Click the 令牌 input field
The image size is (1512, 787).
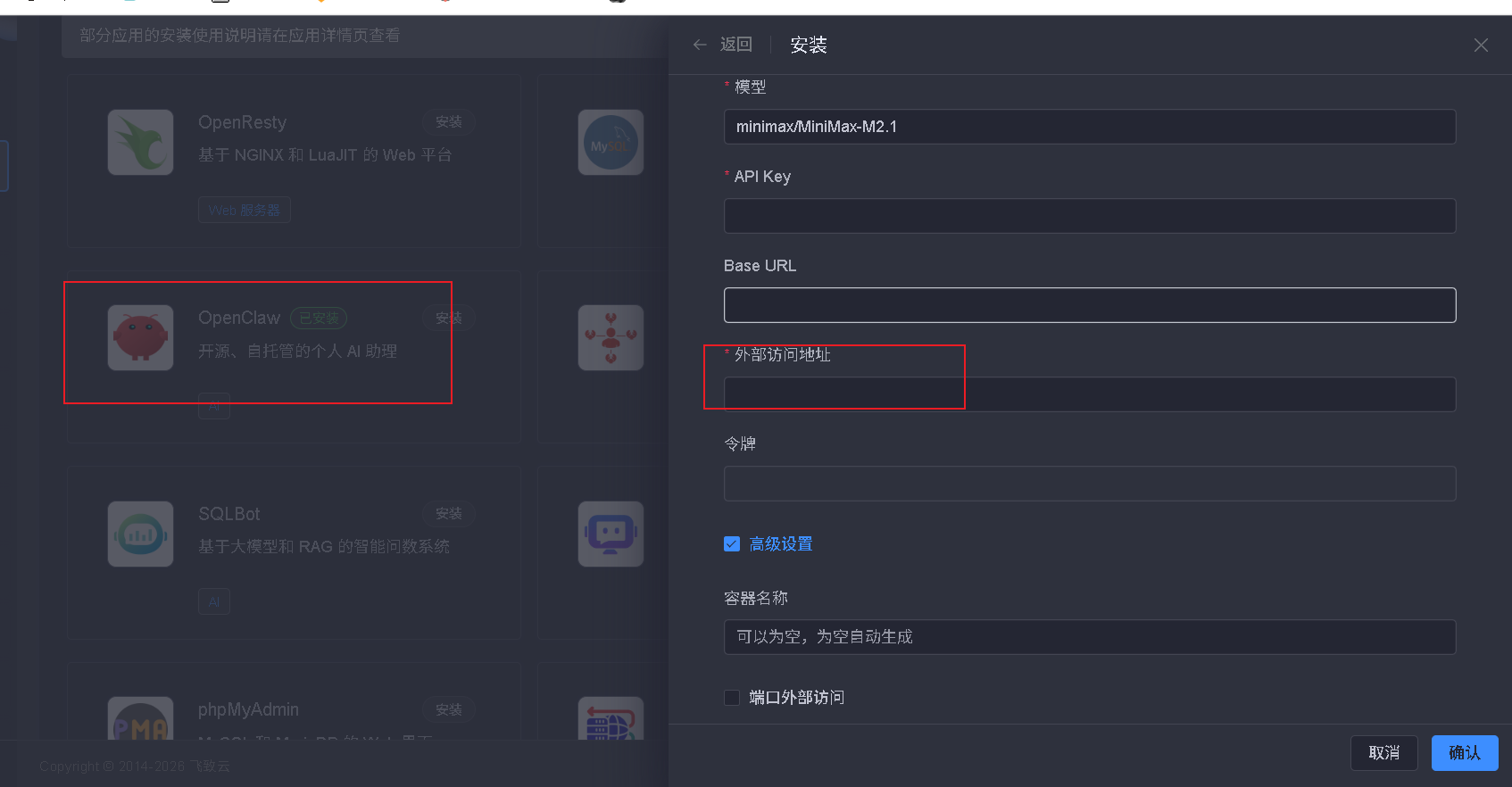click(x=1089, y=484)
